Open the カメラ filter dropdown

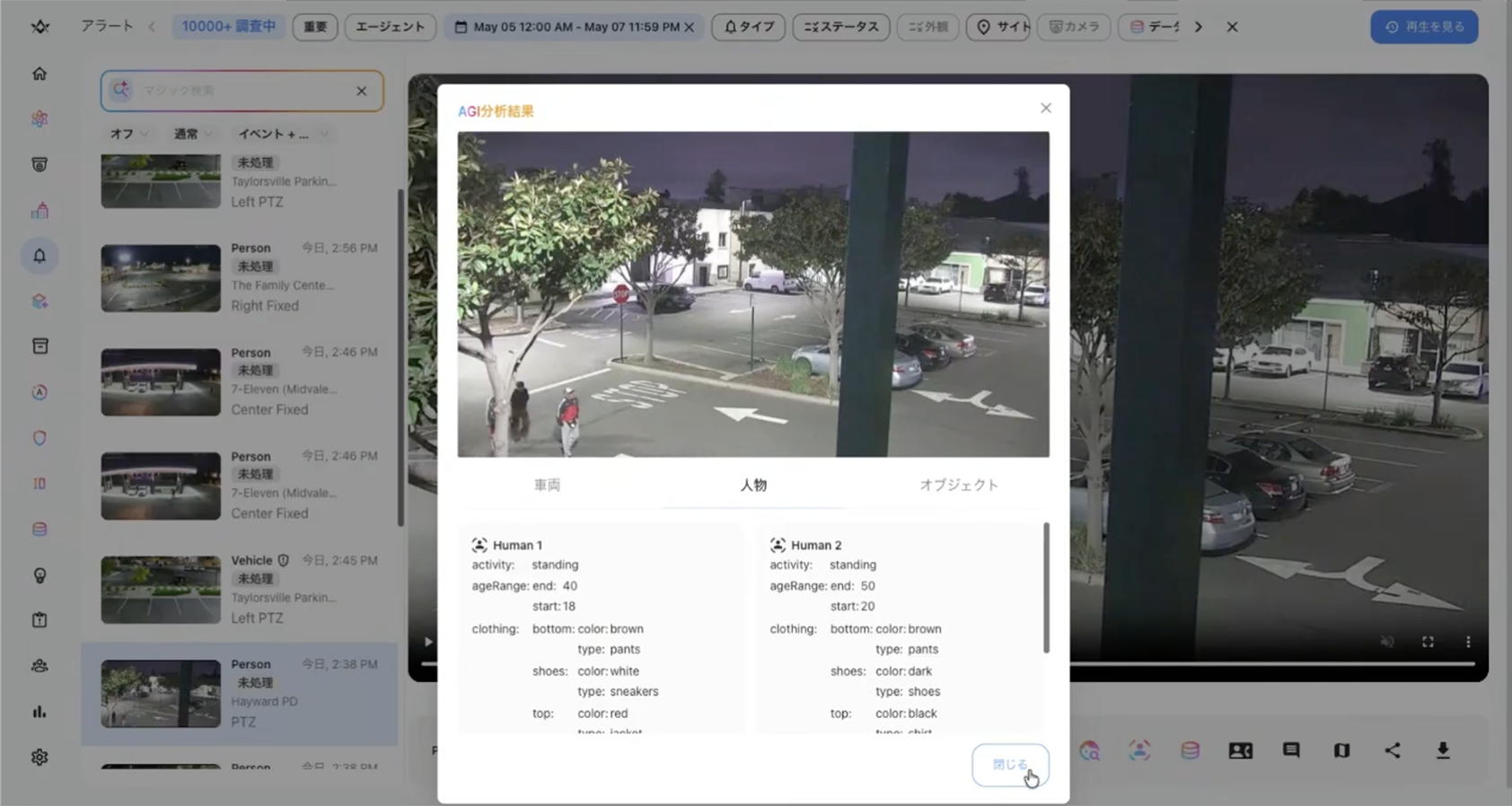(1074, 27)
